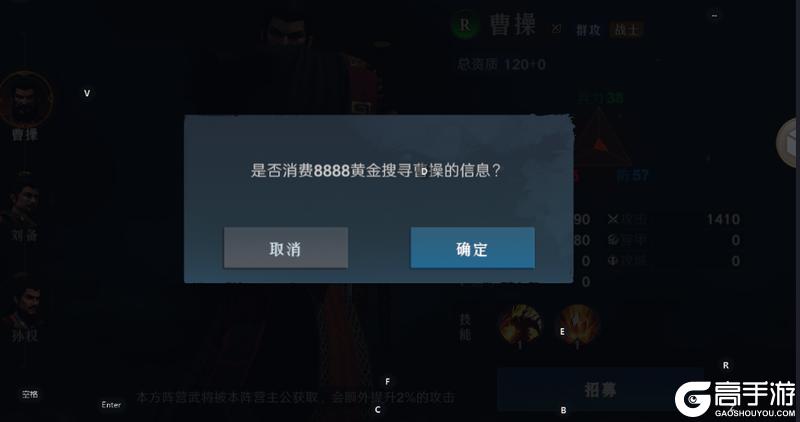Open the box icon at right edge
800x422 pixels.
point(788,143)
